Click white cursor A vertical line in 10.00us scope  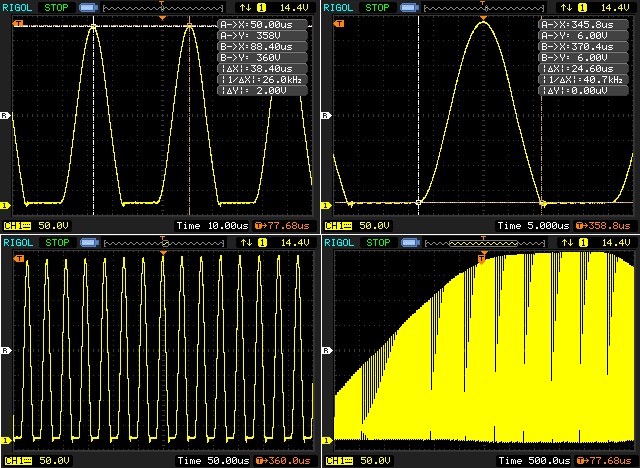pos(93,115)
